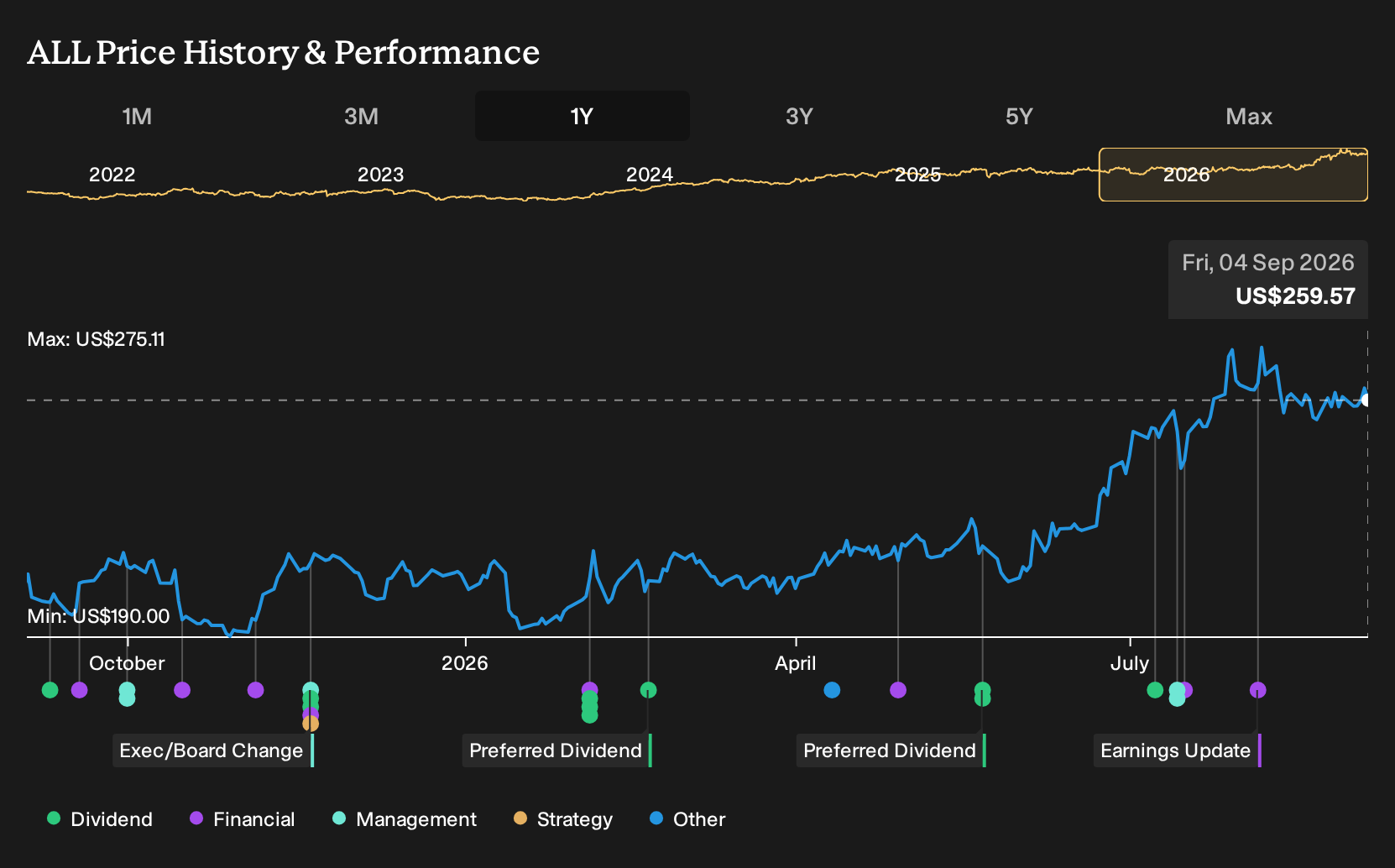Viewport: 1395px width, 868px height.
Task: Click the white current price point on chart
Action: click(x=1366, y=400)
